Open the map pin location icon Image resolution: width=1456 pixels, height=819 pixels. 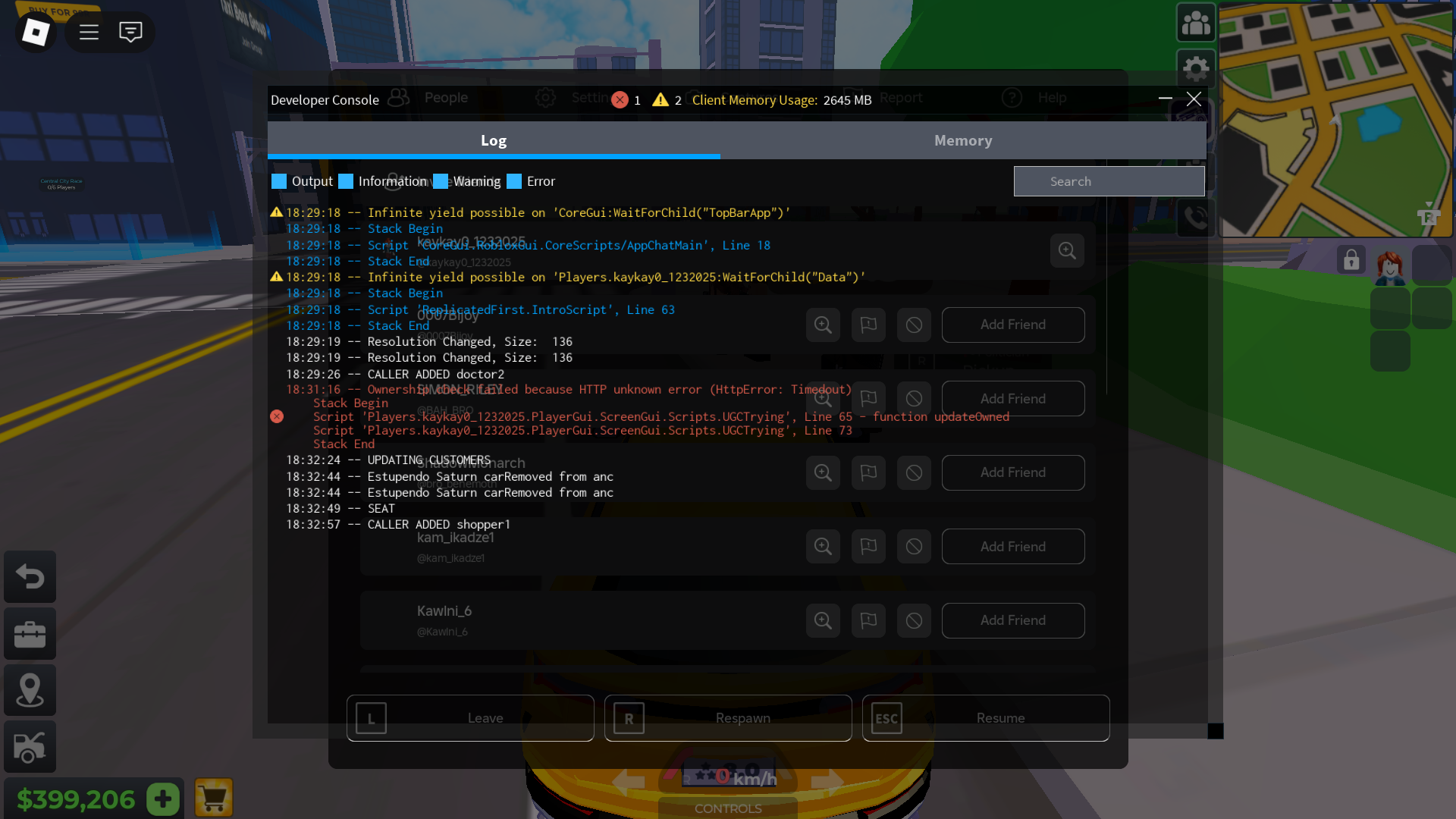pyautogui.click(x=30, y=690)
